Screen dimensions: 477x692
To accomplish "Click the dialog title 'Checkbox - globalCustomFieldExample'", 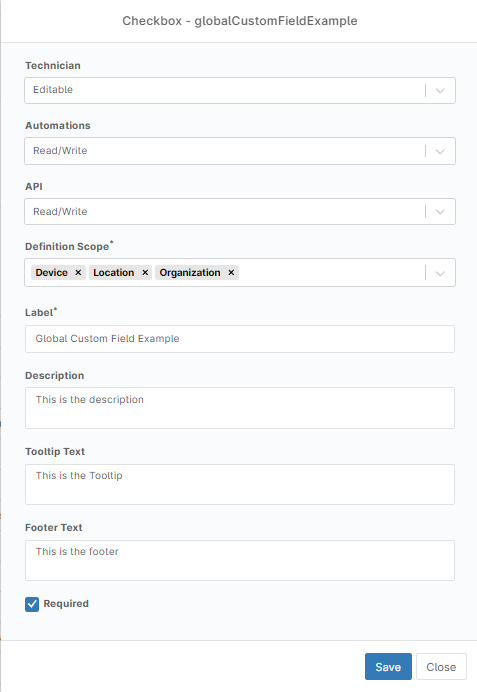I will point(240,21).
